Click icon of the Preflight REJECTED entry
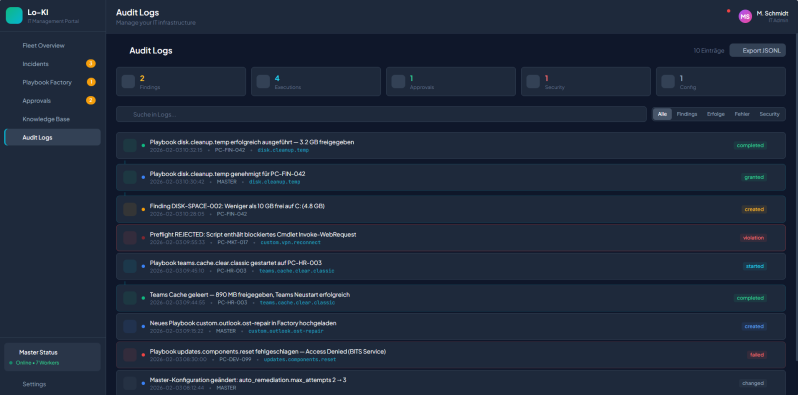Viewport: 798px width, 395px height. [x=130, y=238]
